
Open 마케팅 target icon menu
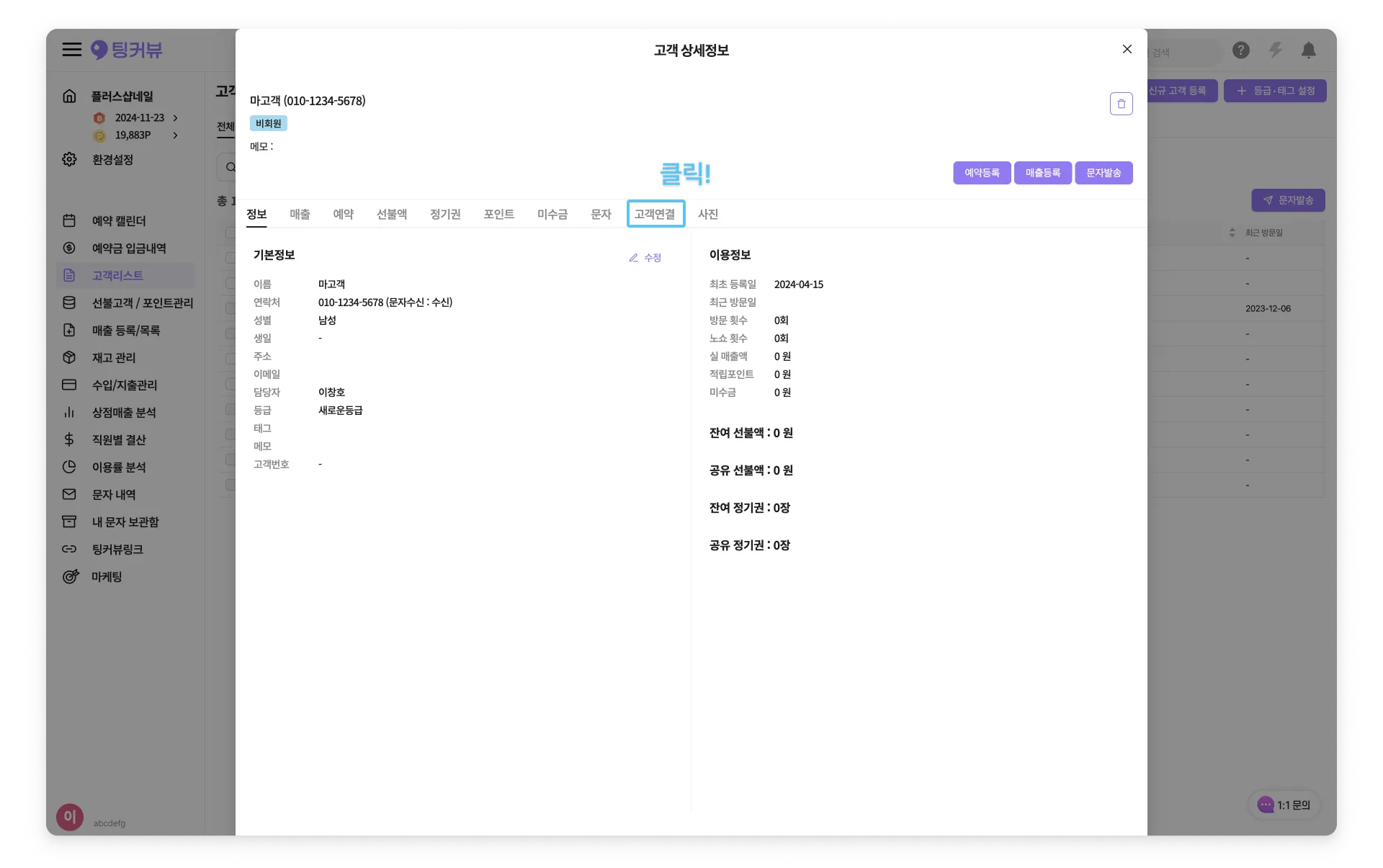pos(70,577)
